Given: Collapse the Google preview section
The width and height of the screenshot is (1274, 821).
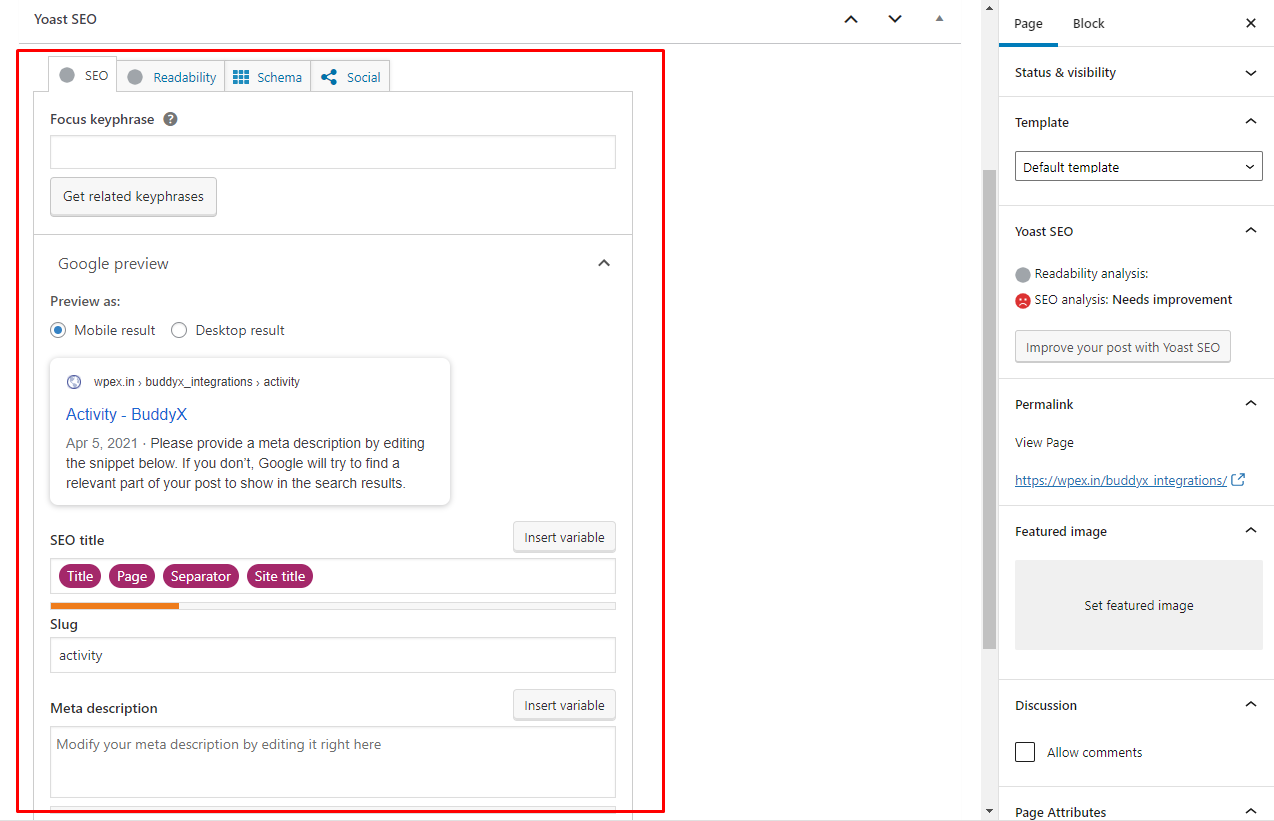Looking at the screenshot, I should click(x=604, y=263).
